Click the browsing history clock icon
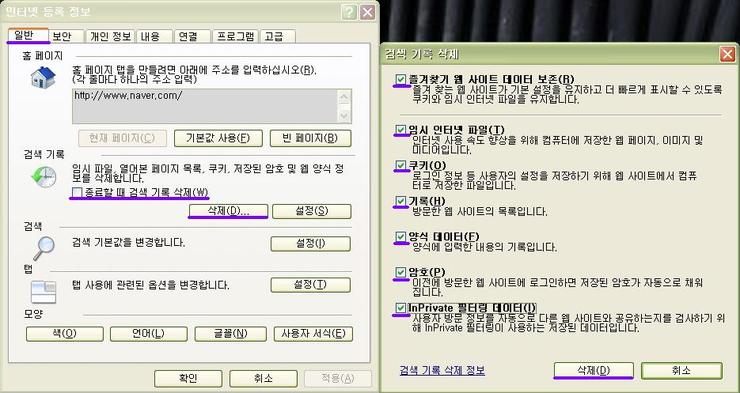This screenshot has width=740, height=393. click(x=43, y=177)
